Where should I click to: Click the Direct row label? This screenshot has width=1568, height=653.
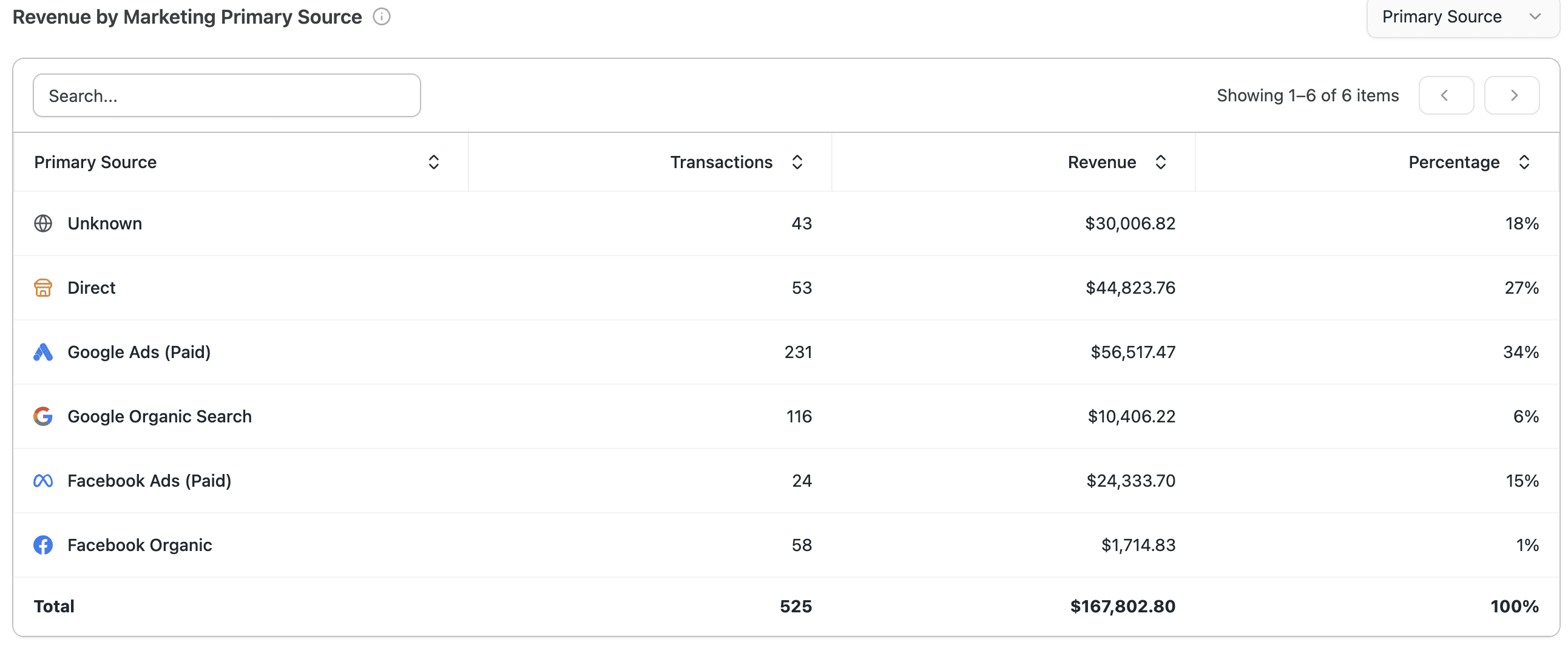(x=91, y=288)
